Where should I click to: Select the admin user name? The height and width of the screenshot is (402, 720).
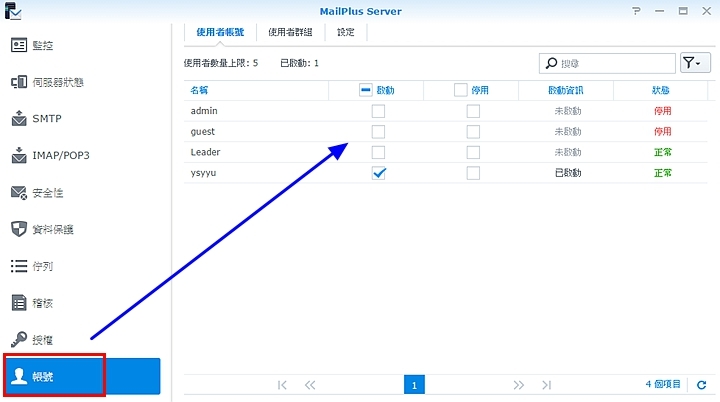204,111
